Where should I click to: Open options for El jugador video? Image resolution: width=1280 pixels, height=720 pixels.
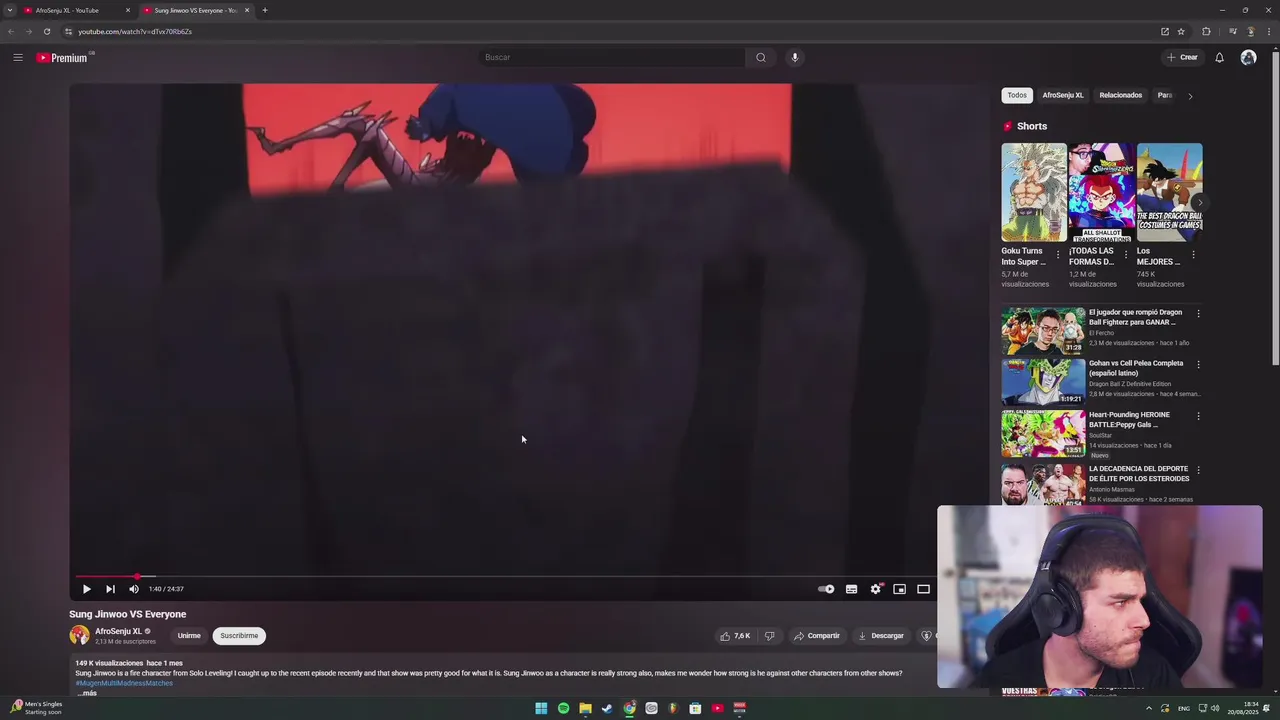1198,314
